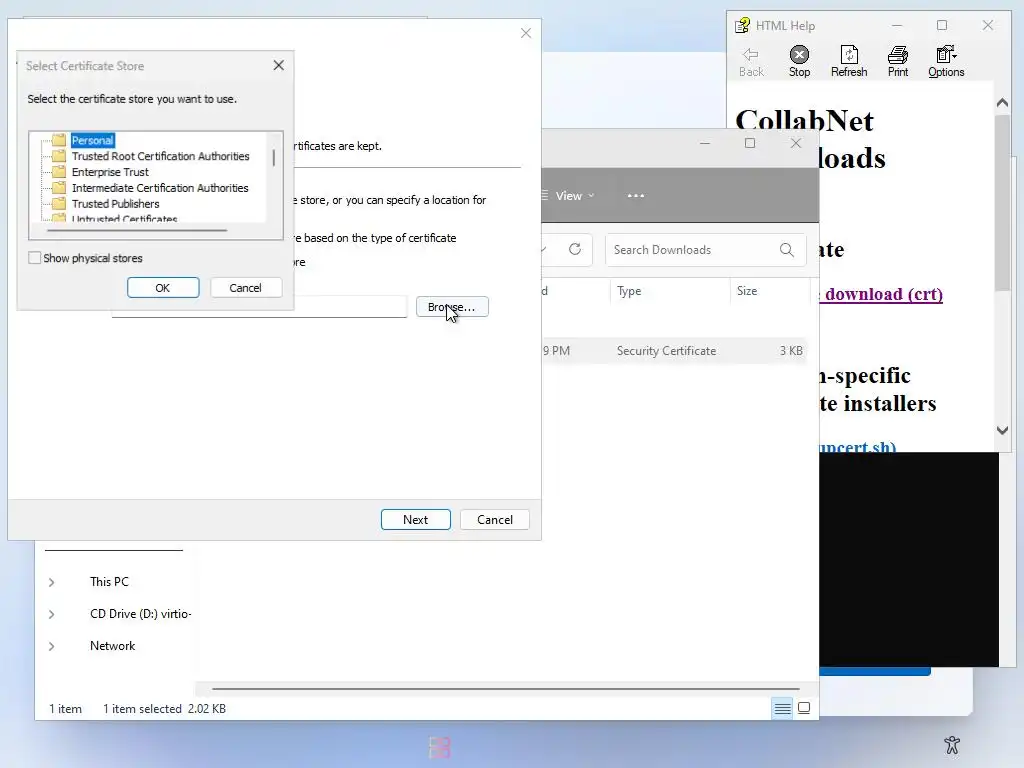Close the Certificate Import Wizard window
Viewport: 1024px width, 768px height.
point(526,33)
